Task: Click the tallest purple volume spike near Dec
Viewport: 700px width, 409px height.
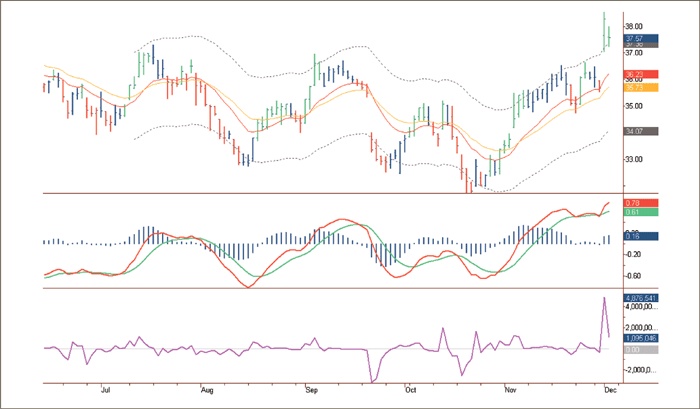Action: (603, 298)
